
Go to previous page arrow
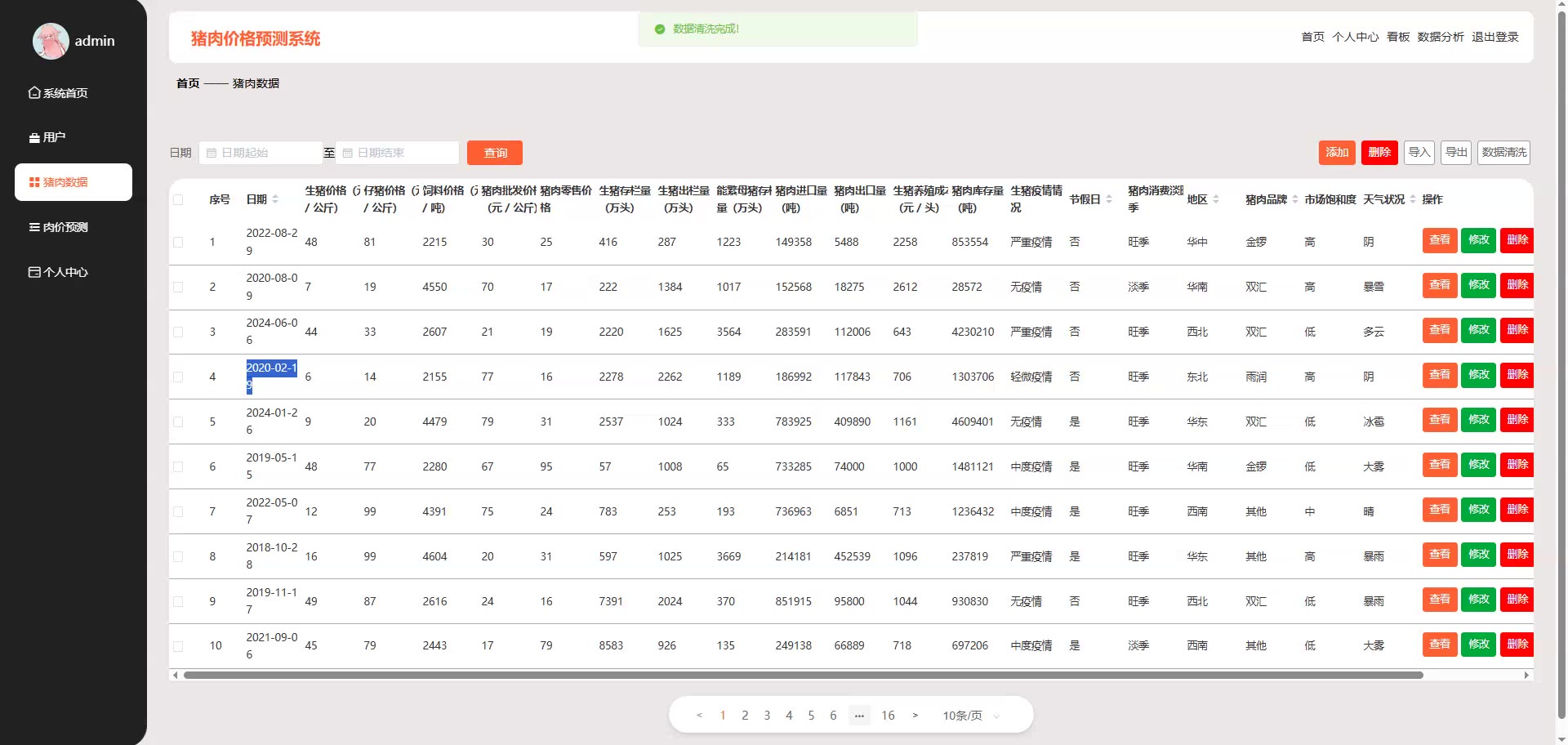699,716
